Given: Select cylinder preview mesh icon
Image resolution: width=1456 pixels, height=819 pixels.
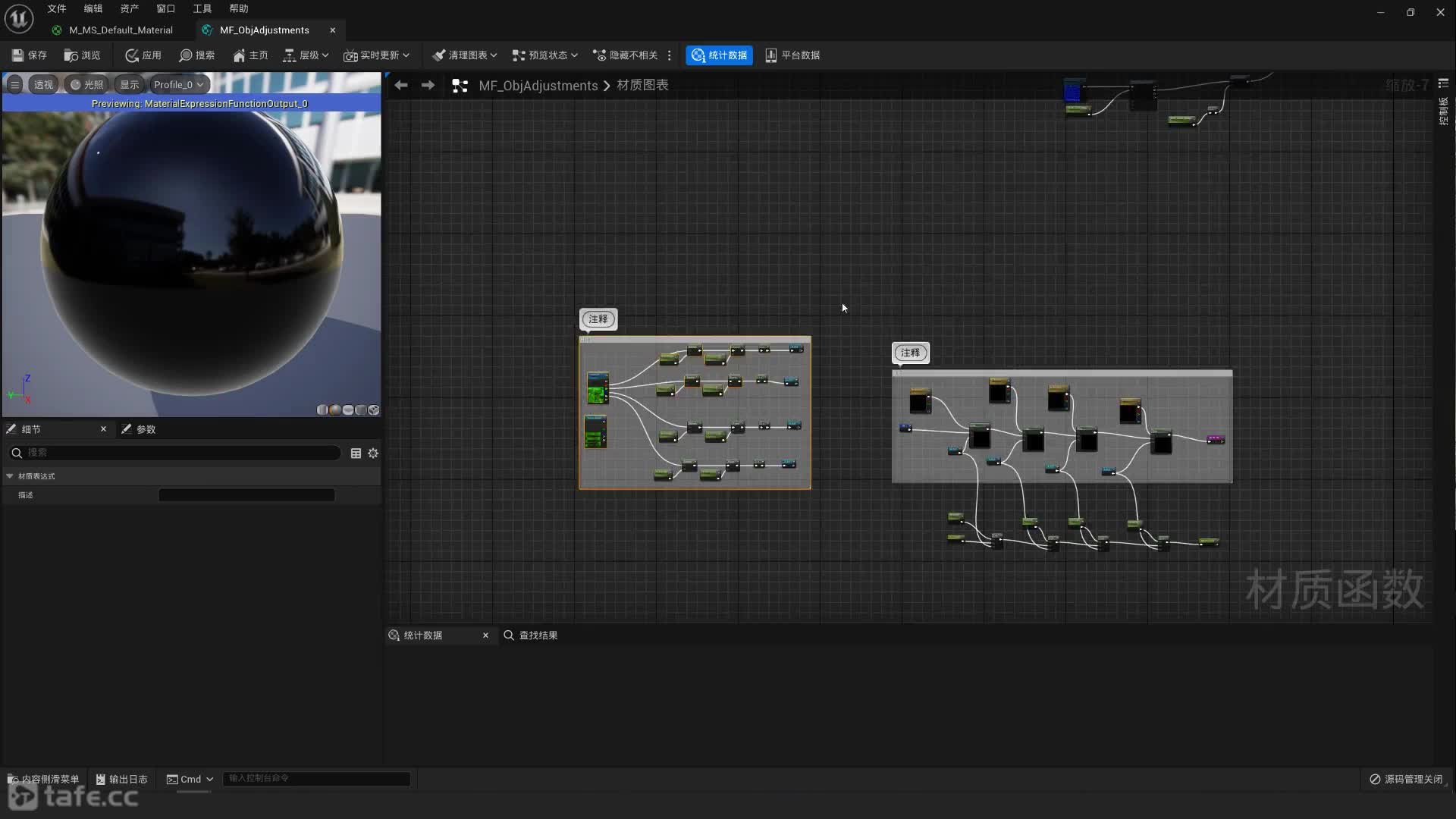Looking at the screenshot, I should point(322,410).
